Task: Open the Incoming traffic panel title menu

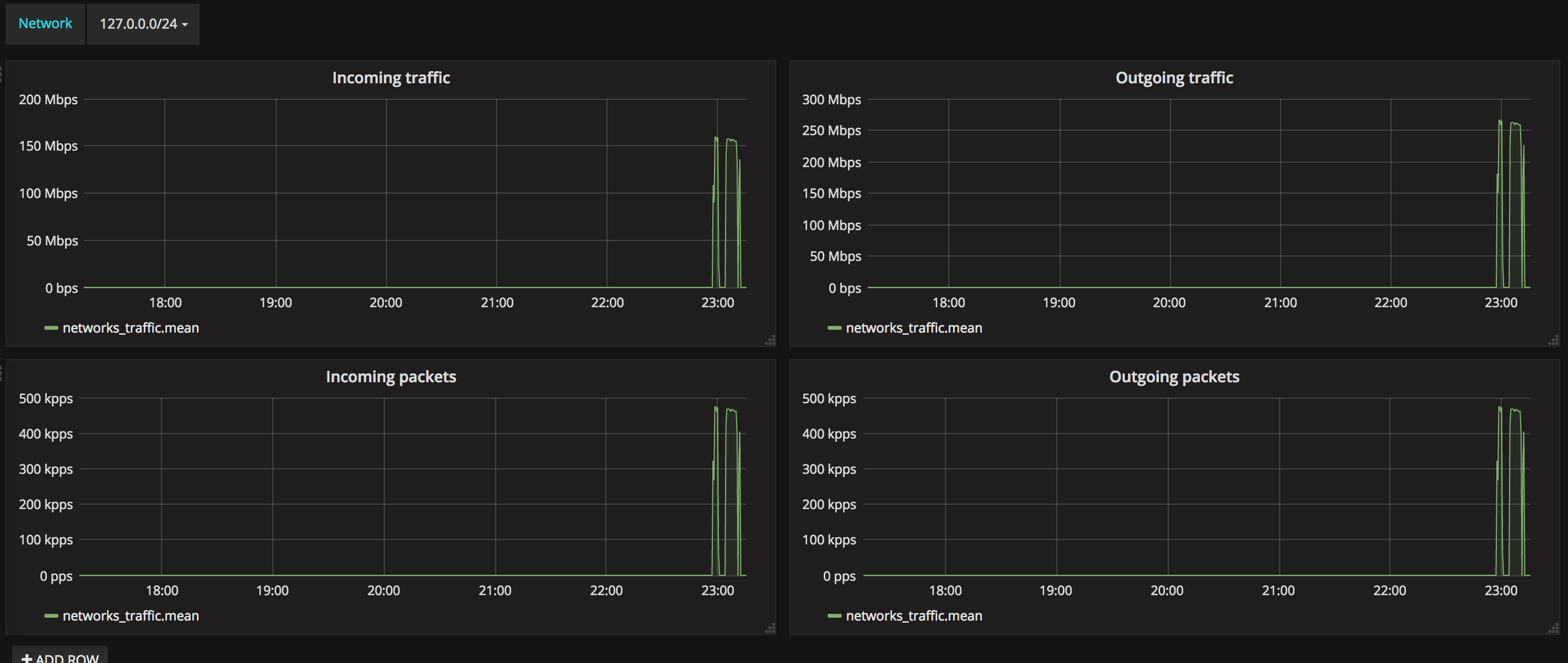Action: (x=391, y=77)
